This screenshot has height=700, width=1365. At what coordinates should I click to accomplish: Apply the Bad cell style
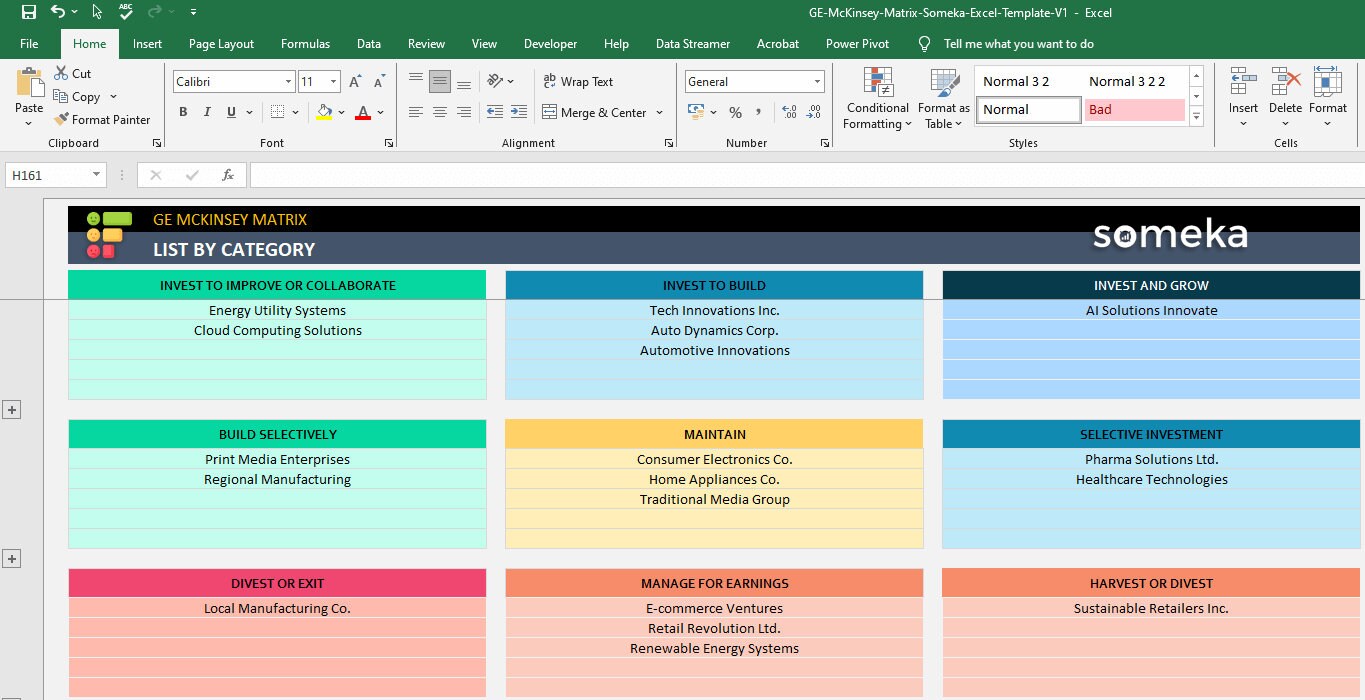click(1135, 108)
